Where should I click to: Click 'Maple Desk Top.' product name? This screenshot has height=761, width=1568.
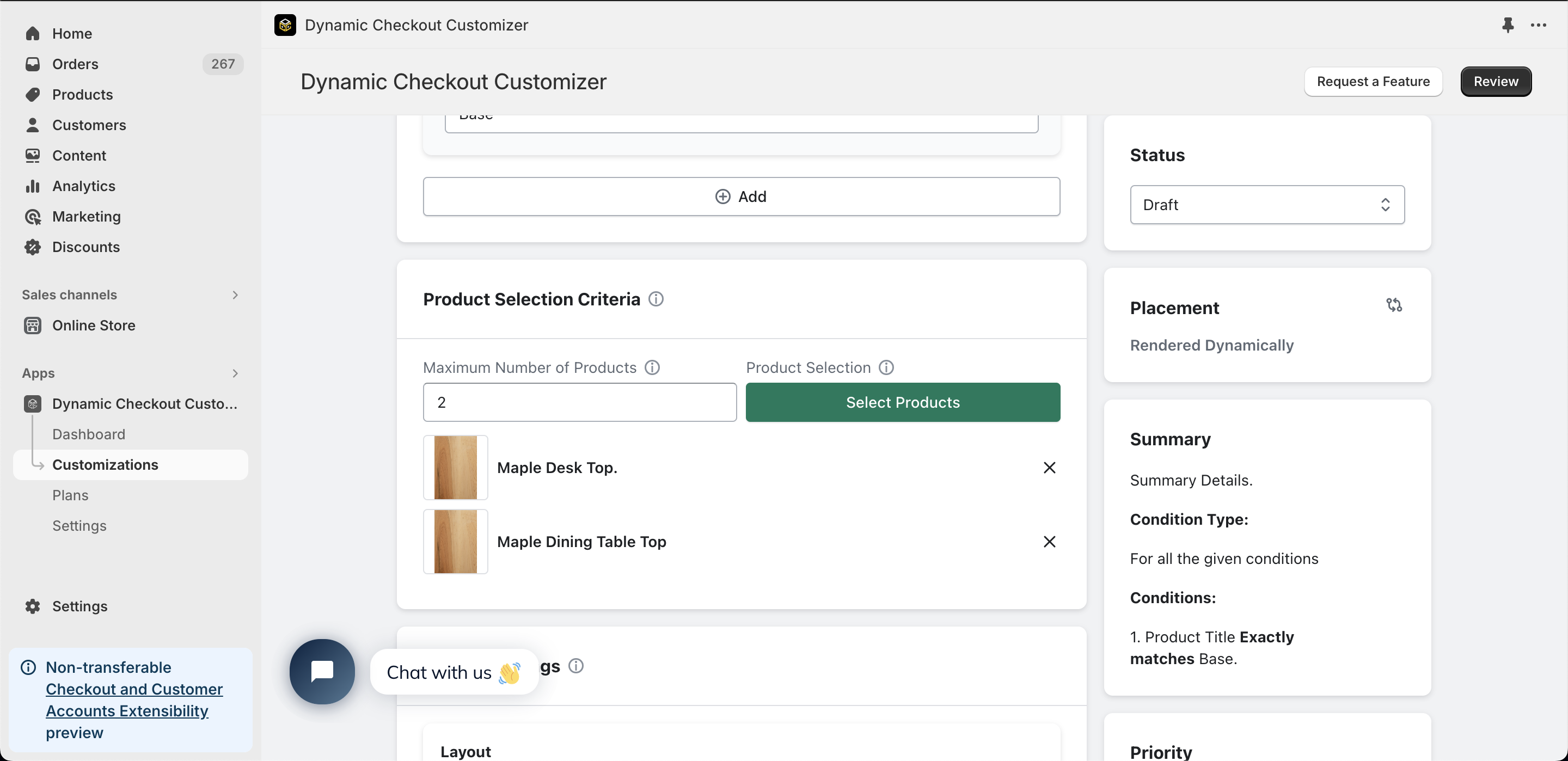coord(557,468)
